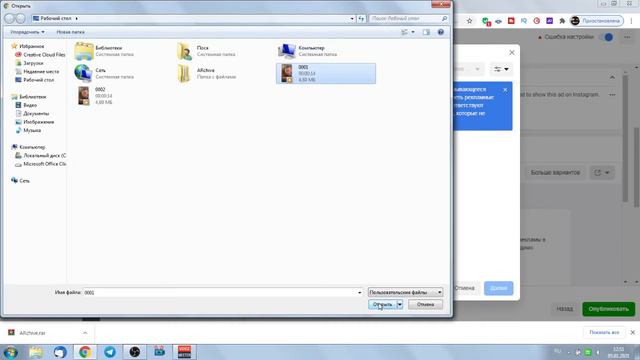
Task: Toggle the ad switch next to Ошибка настройки
Action: tap(607, 37)
